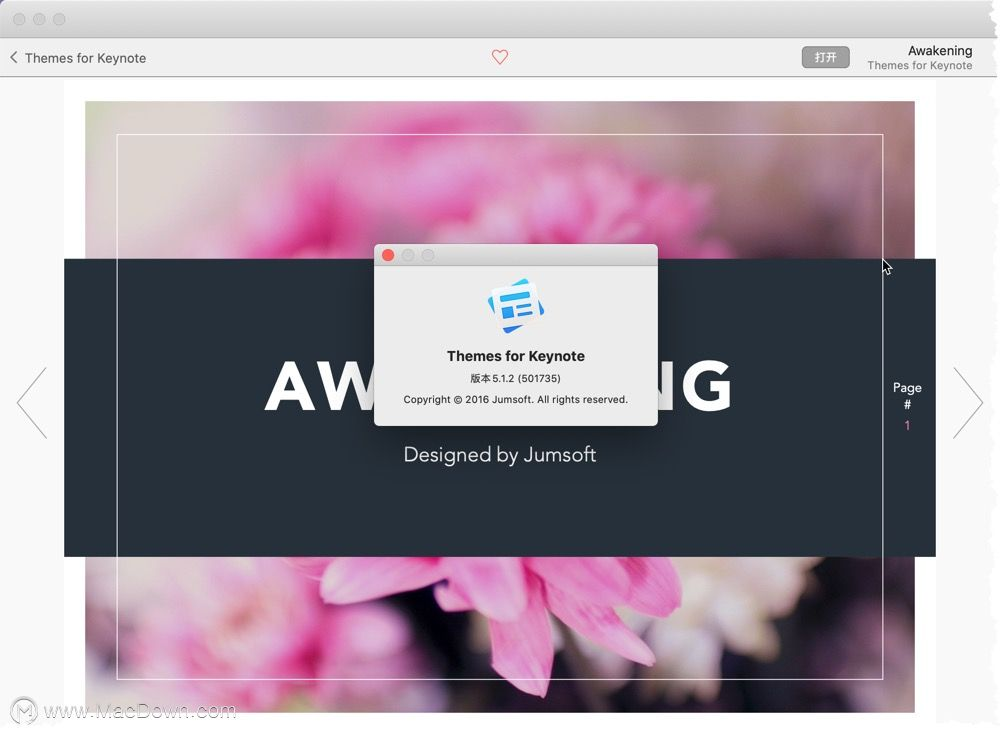Click the heart favorite icon
This screenshot has width=1000, height=730.
[x=500, y=57]
